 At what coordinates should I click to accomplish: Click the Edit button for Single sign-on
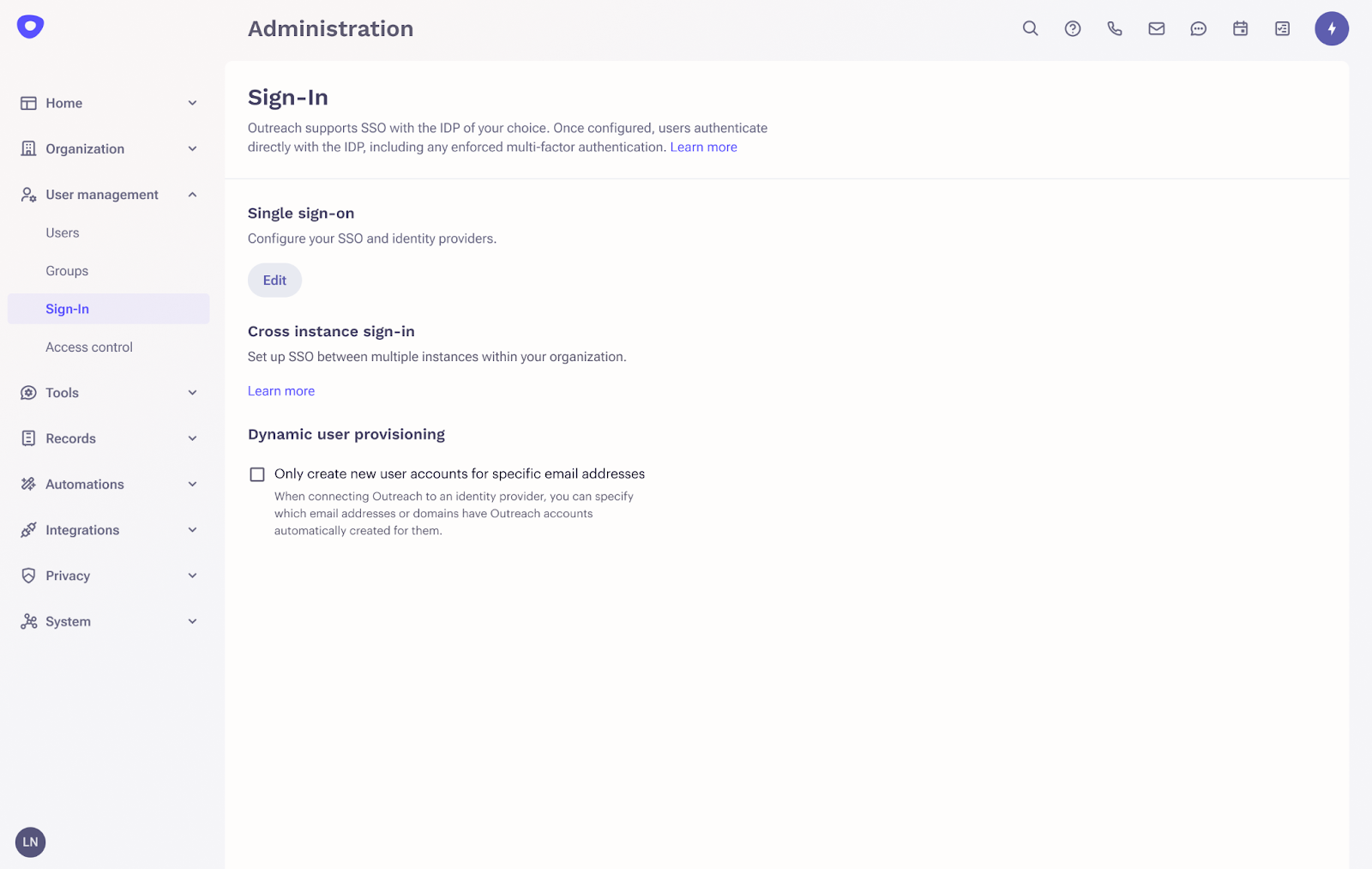click(x=274, y=281)
